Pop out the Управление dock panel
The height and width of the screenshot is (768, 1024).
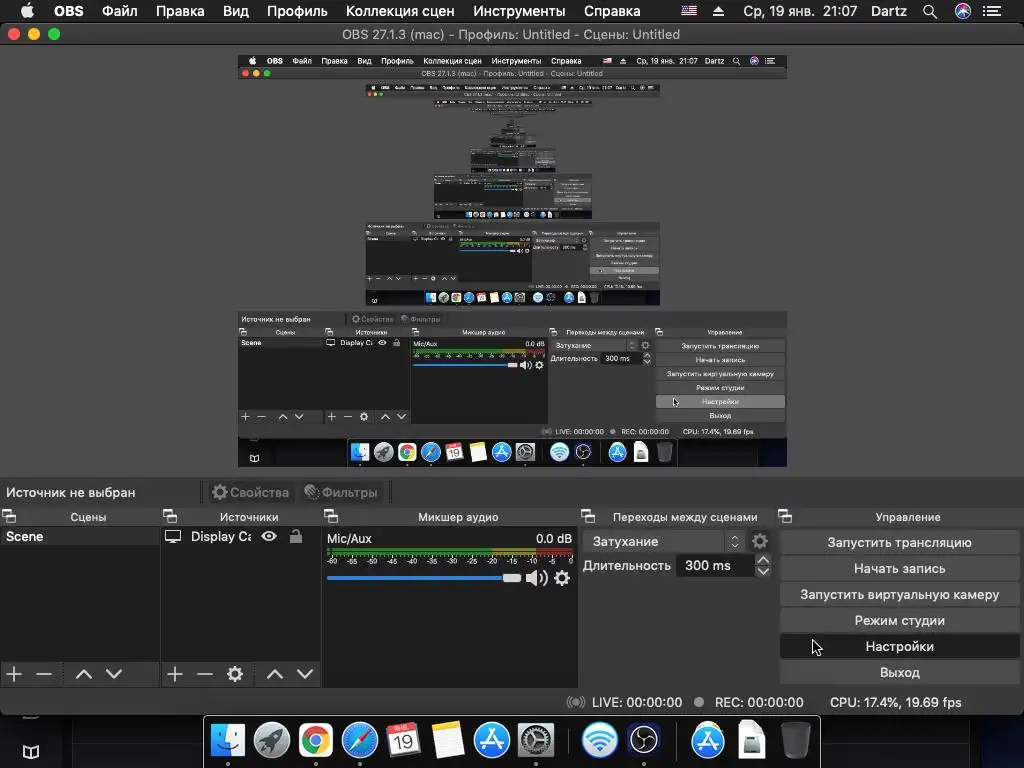785,517
